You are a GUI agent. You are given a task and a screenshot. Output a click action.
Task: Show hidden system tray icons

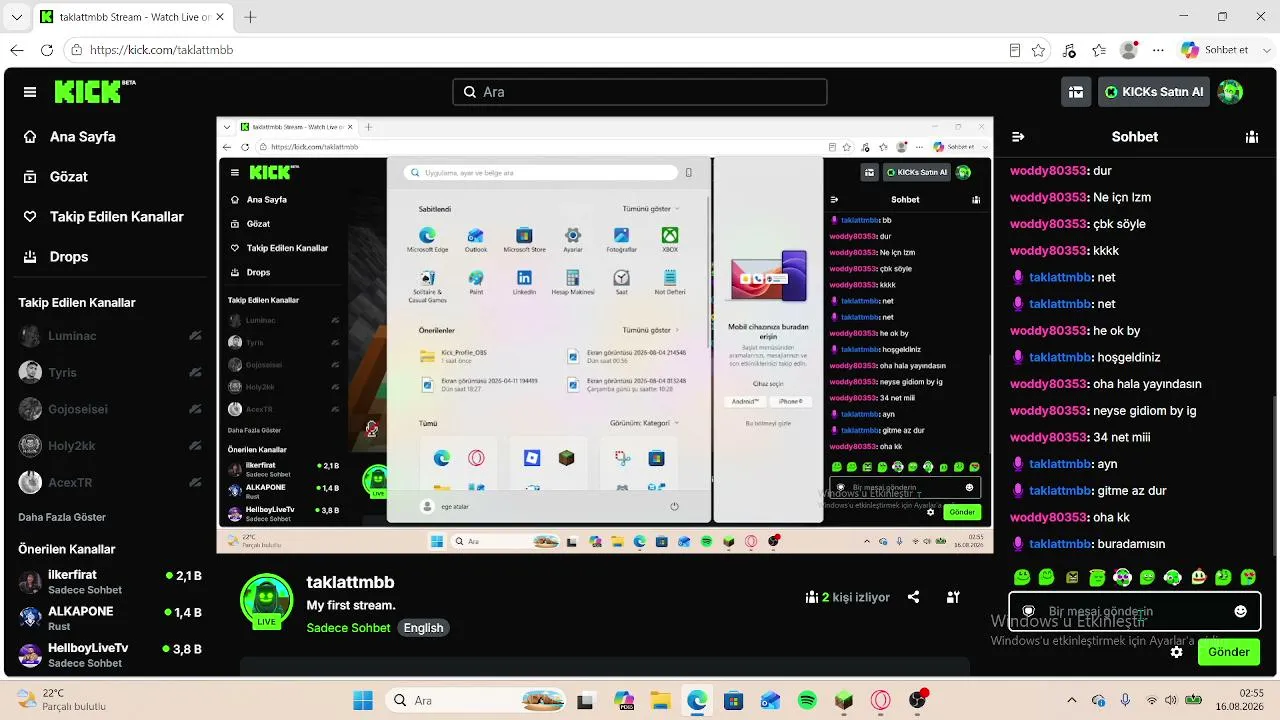coord(1072,701)
